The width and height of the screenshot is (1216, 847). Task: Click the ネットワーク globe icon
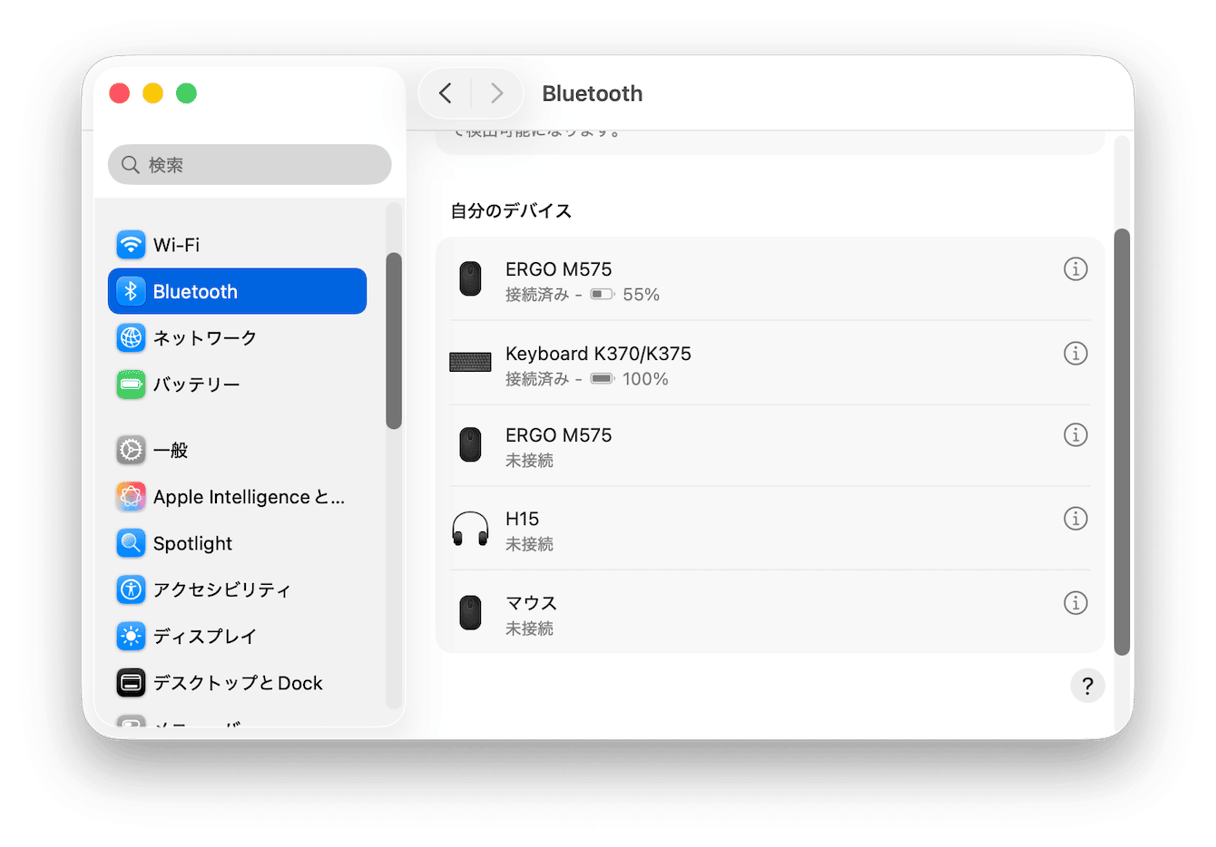[131, 338]
